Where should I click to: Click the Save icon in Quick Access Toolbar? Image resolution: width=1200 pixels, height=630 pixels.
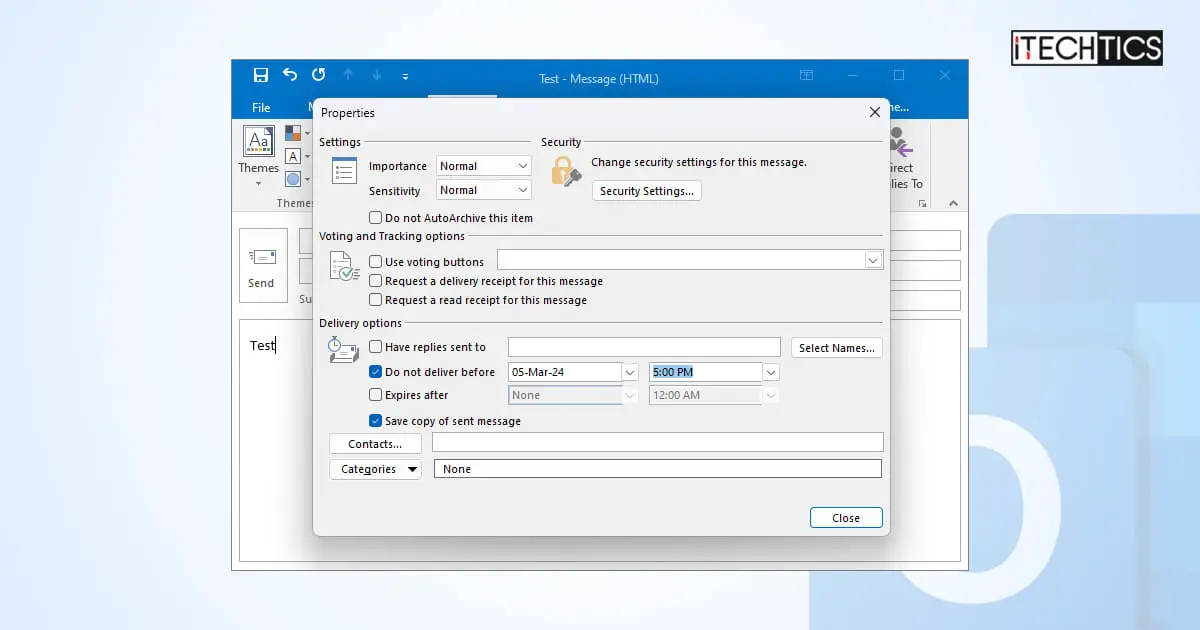260,74
